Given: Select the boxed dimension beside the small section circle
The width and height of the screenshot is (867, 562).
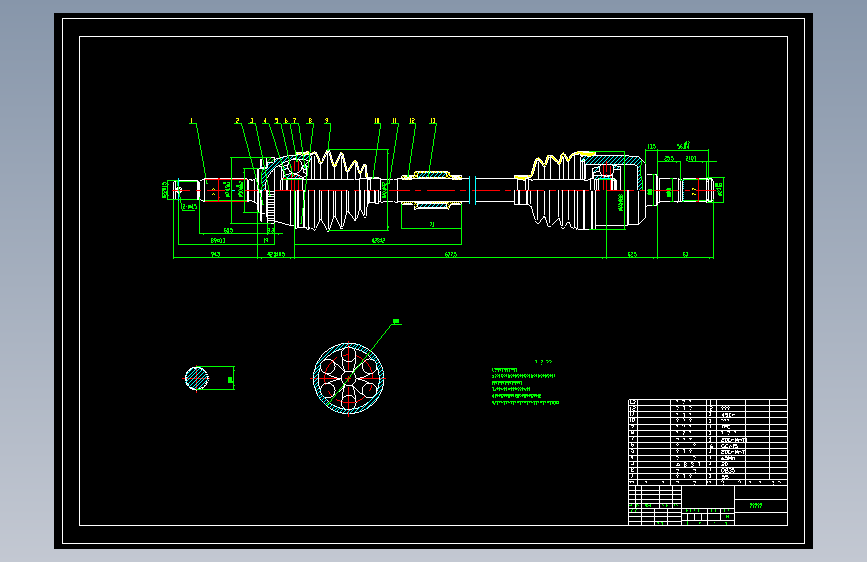Looking at the screenshot, I should coord(231,380).
